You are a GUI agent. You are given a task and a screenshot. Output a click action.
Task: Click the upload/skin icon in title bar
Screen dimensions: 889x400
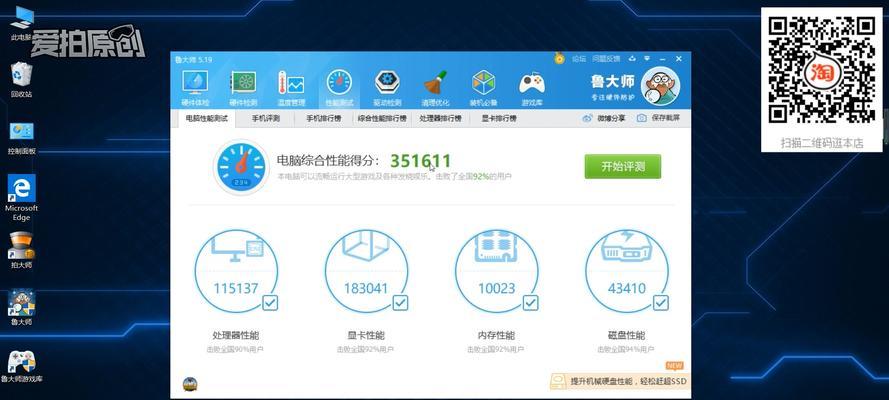[x=632, y=59]
